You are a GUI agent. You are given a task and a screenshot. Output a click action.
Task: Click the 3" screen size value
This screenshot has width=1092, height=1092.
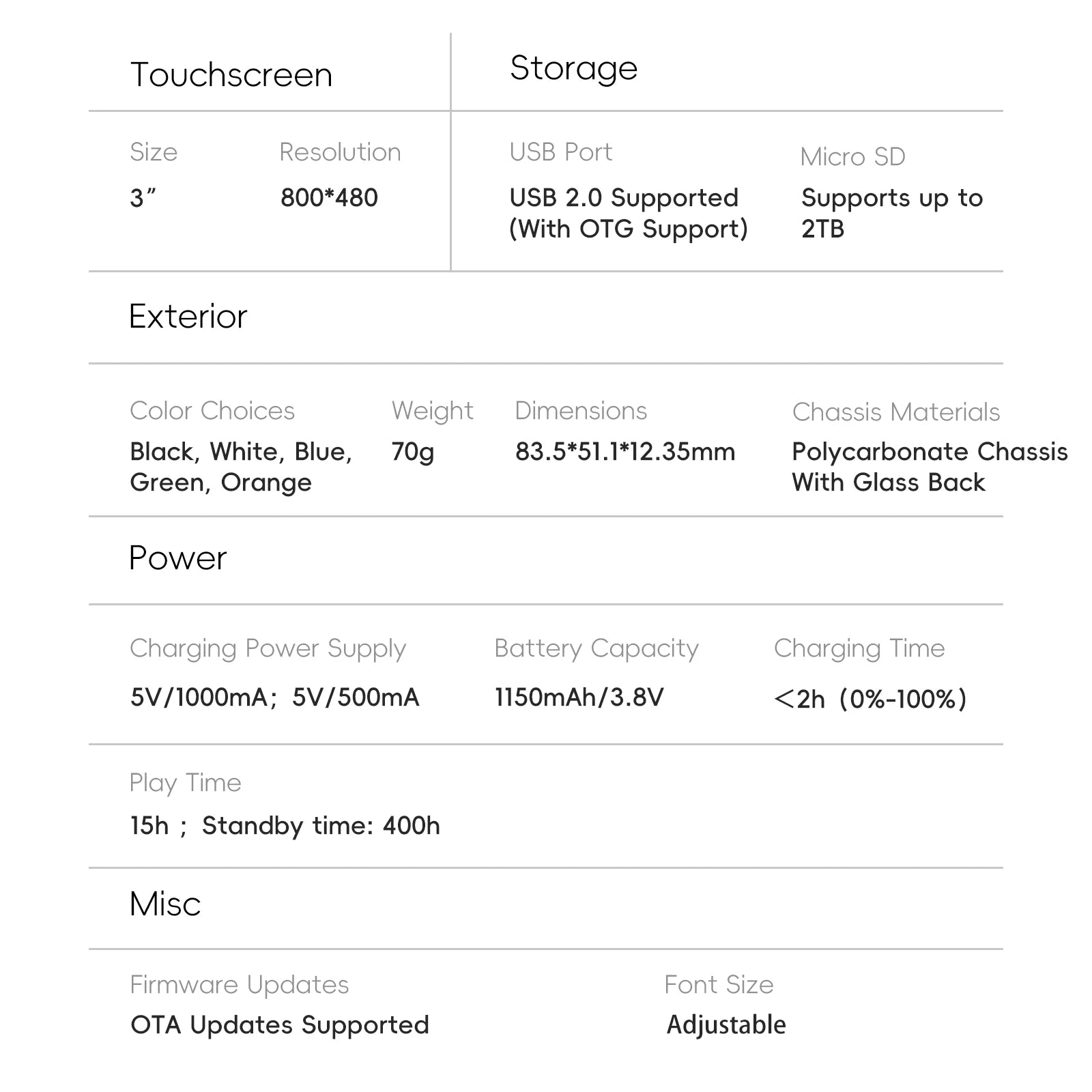point(143,198)
